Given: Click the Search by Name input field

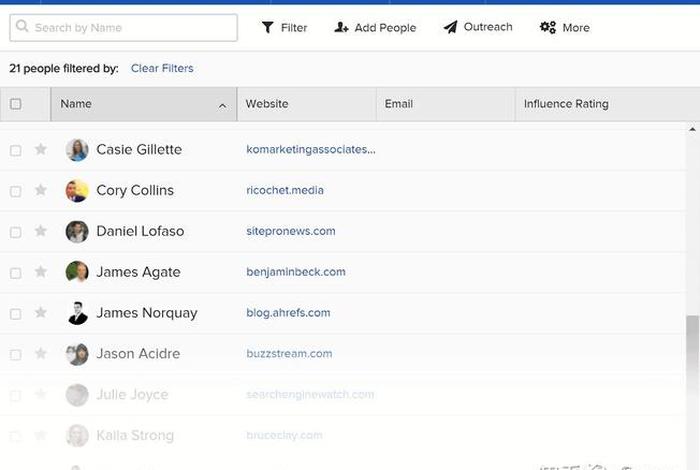Looking at the screenshot, I should (x=123, y=28).
